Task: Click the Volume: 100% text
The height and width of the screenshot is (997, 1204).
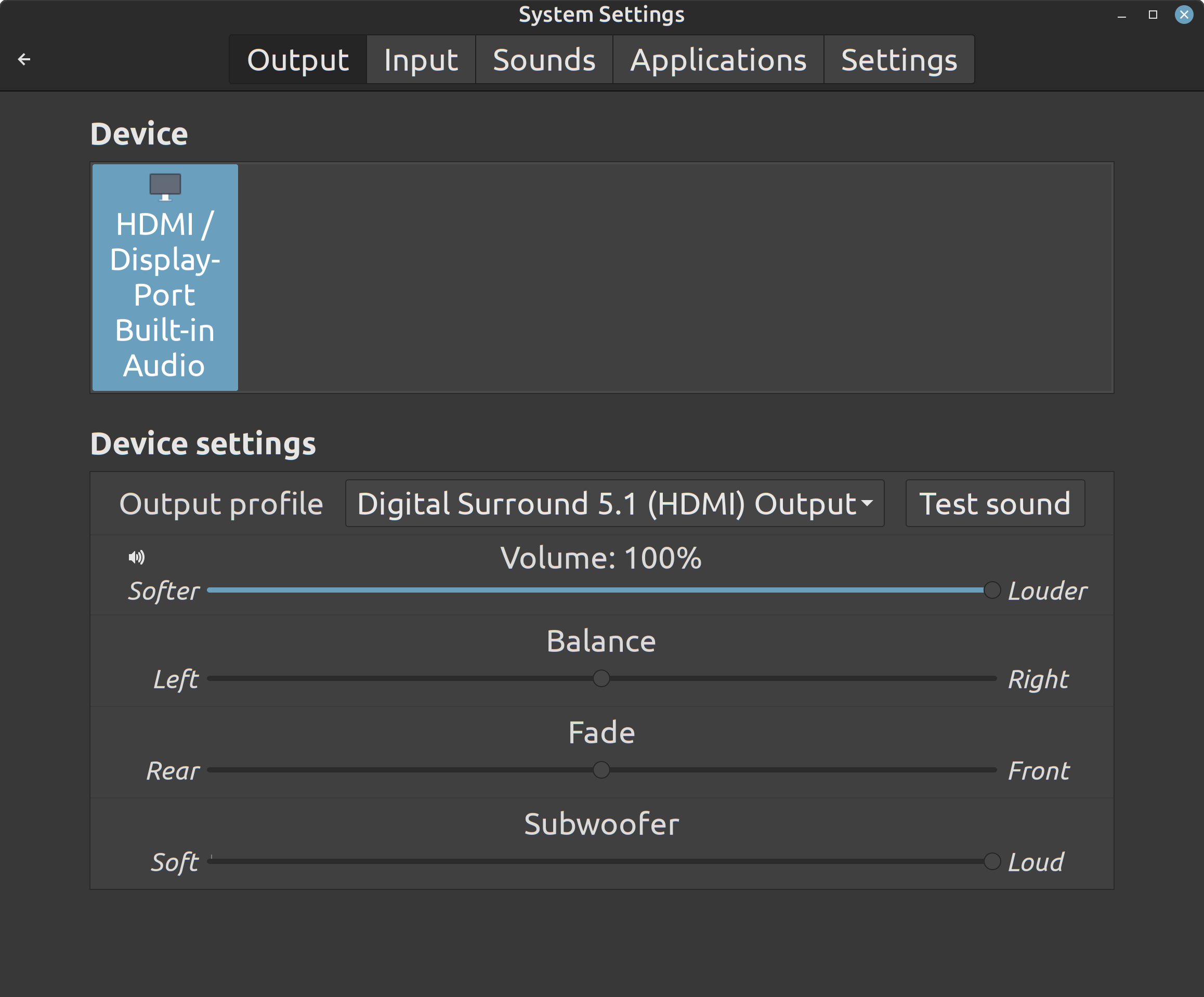Action: click(601, 558)
